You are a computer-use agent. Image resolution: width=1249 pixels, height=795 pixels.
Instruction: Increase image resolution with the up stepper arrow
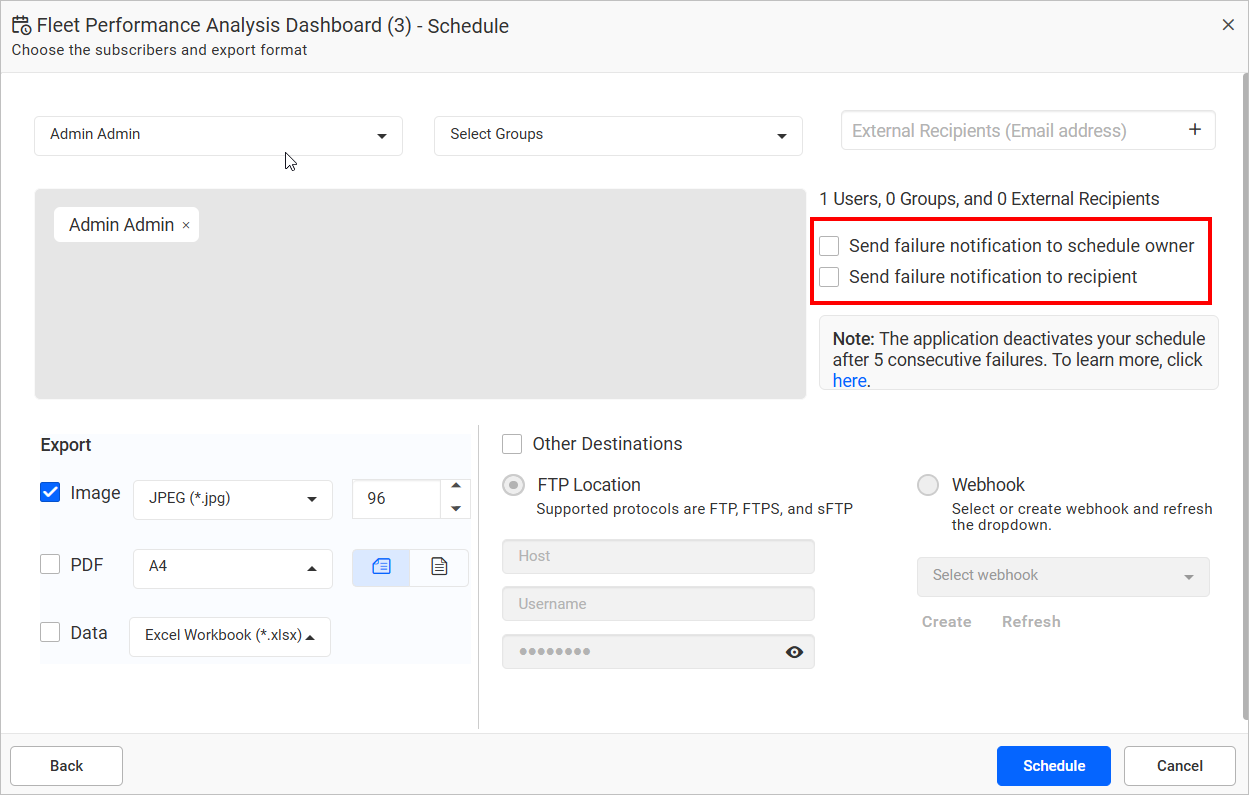coord(458,489)
